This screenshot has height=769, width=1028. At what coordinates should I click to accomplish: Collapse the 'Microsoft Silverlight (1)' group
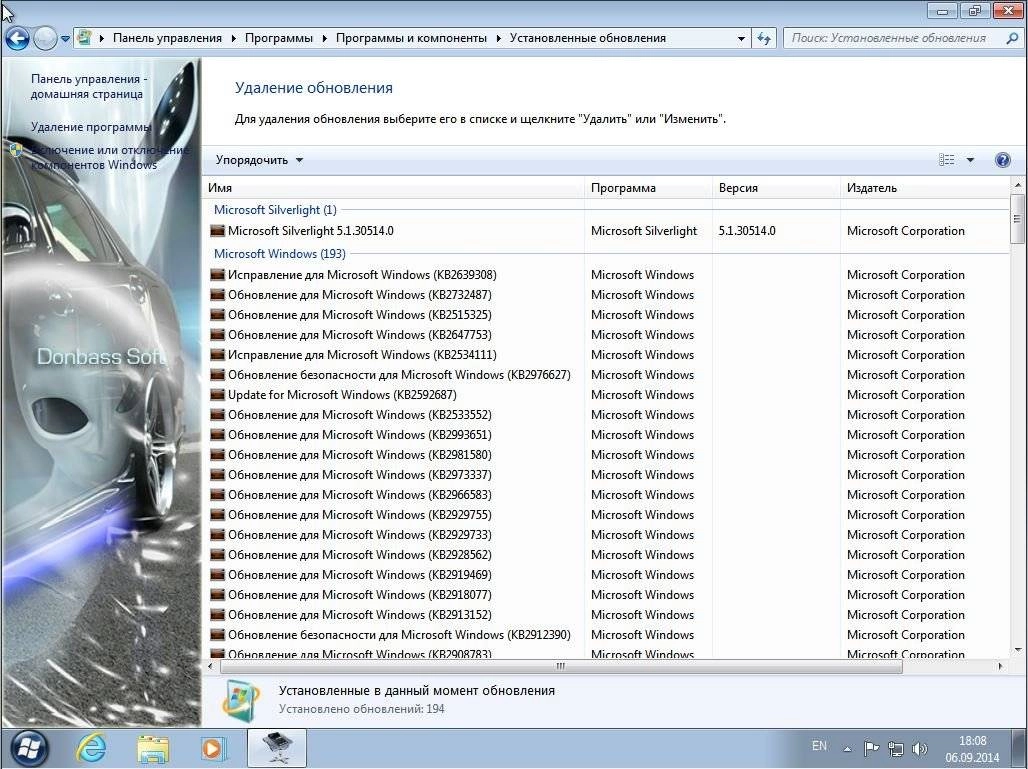pyautogui.click(x=275, y=210)
